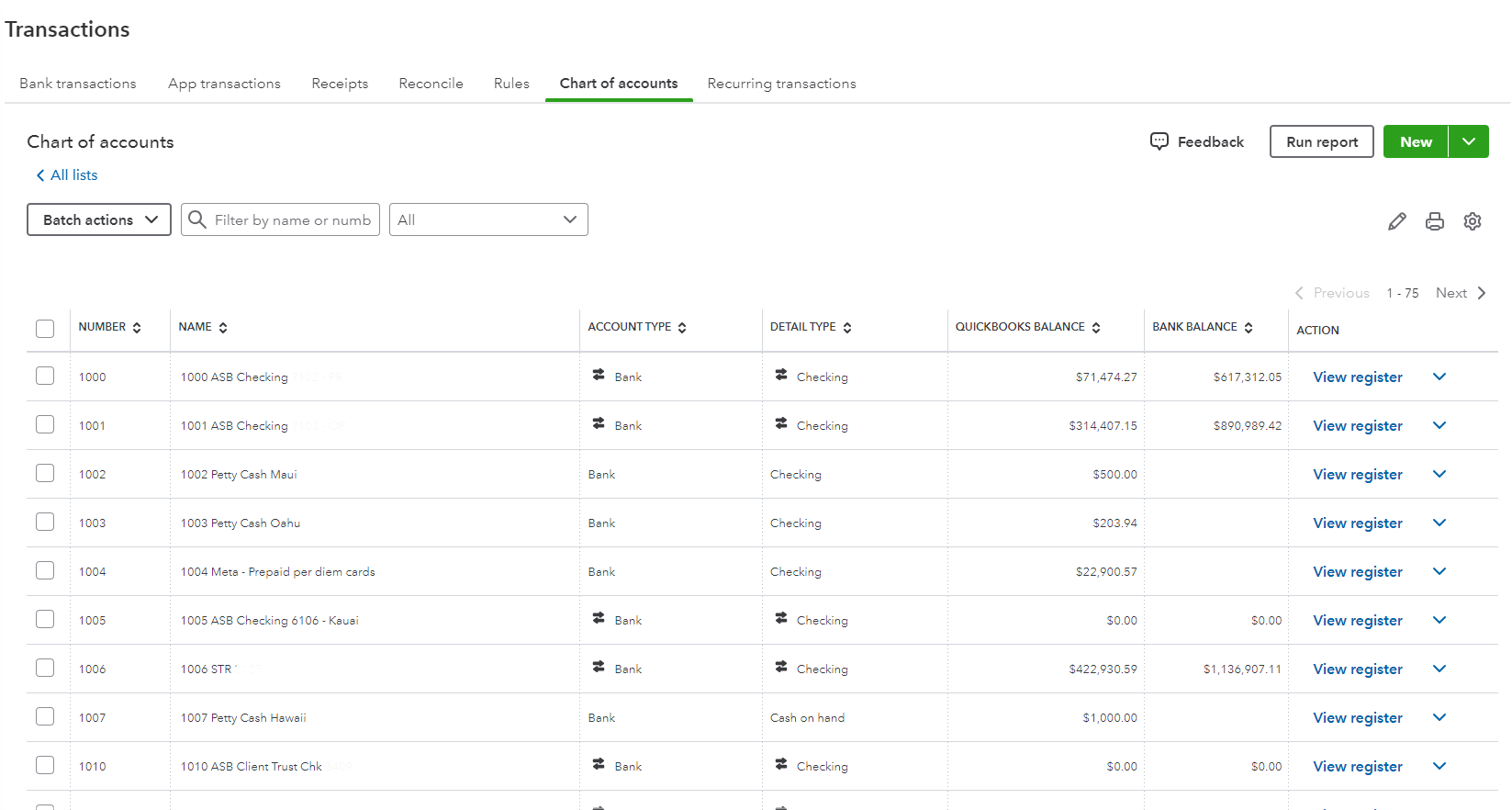Open the Bank transactions tab
1512x810 pixels.
(x=78, y=84)
